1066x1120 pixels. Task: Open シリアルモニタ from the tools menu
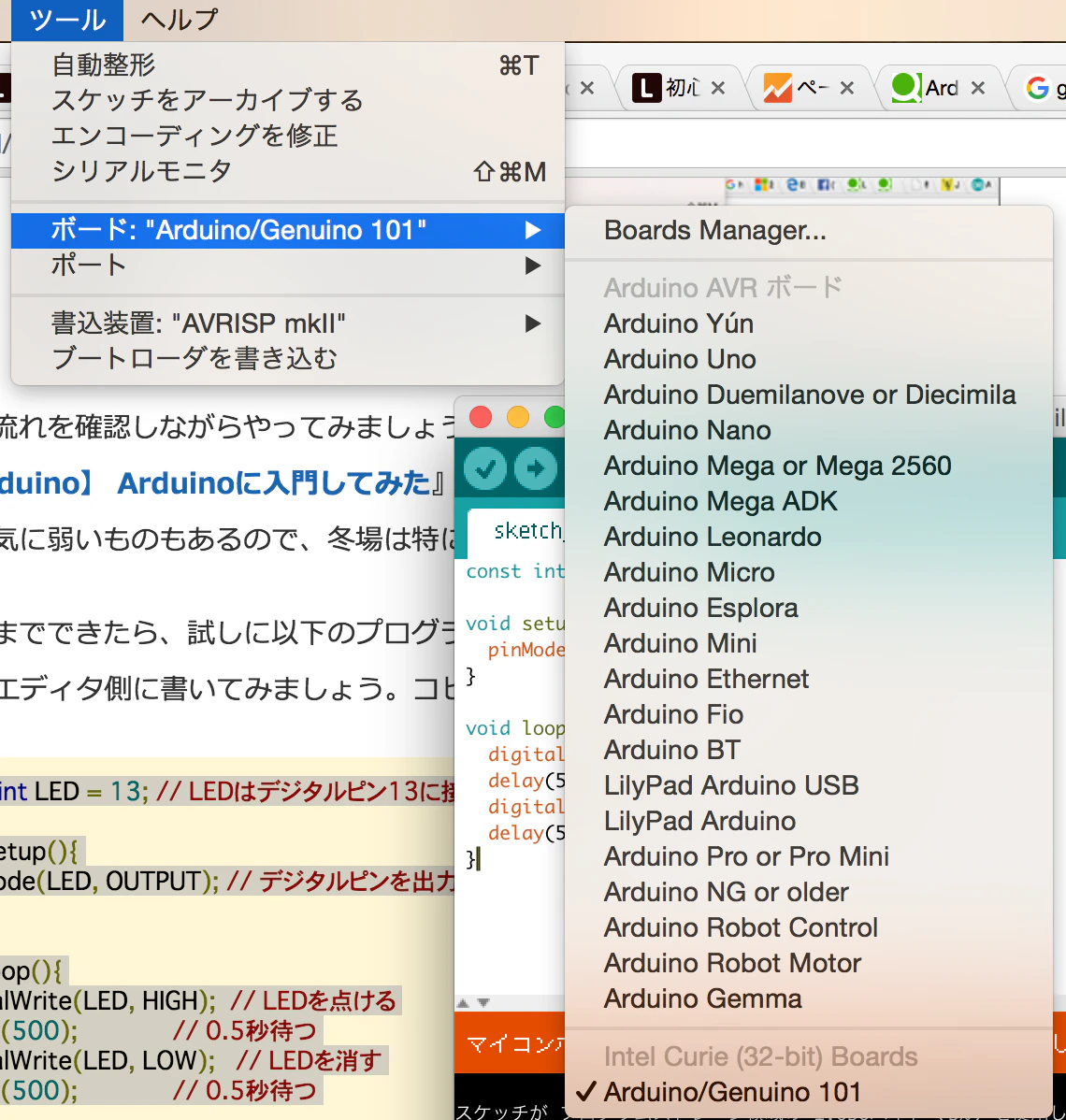[x=288, y=171]
